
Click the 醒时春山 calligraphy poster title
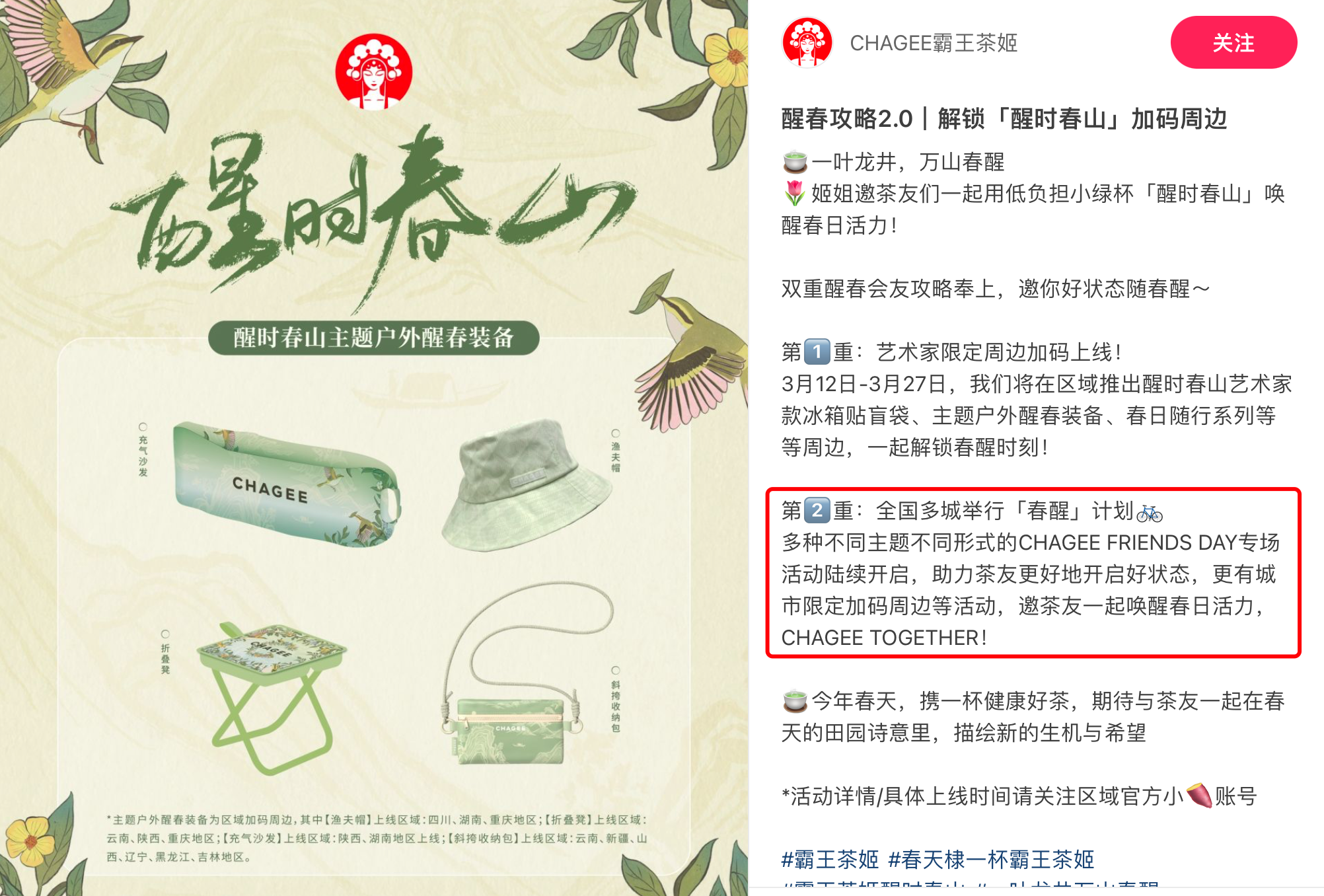[374, 211]
